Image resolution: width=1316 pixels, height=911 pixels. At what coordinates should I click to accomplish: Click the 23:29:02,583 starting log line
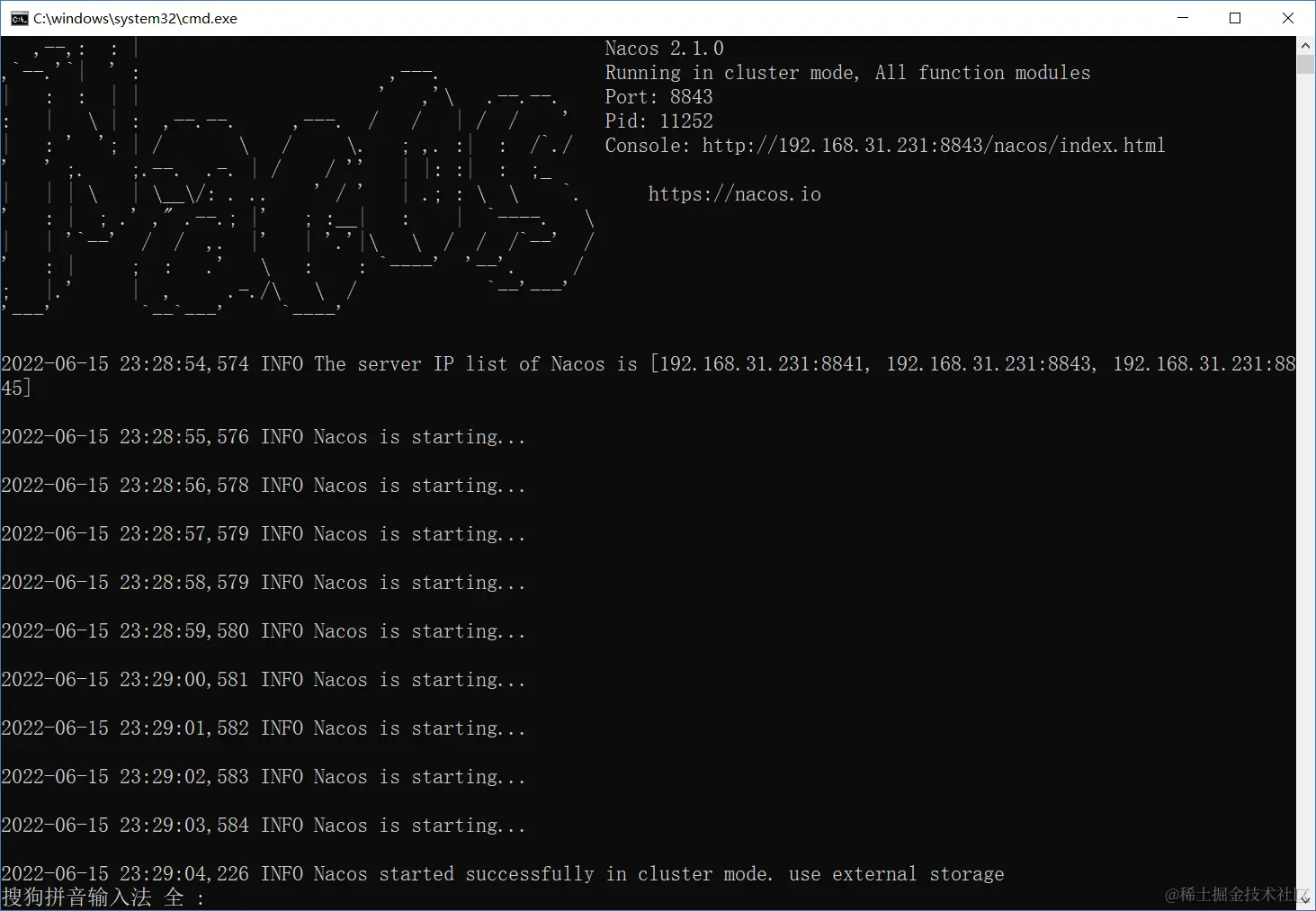(x=264, y=777)
